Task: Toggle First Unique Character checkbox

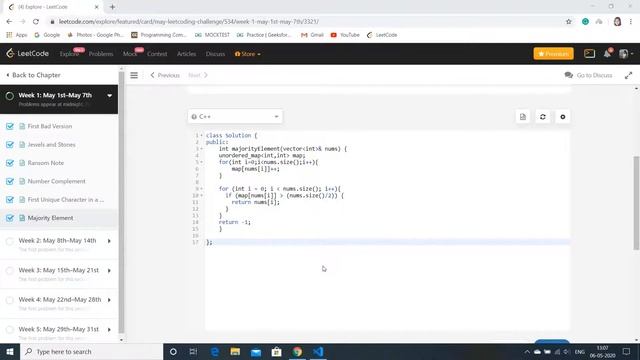Action: tap(10, 200)
